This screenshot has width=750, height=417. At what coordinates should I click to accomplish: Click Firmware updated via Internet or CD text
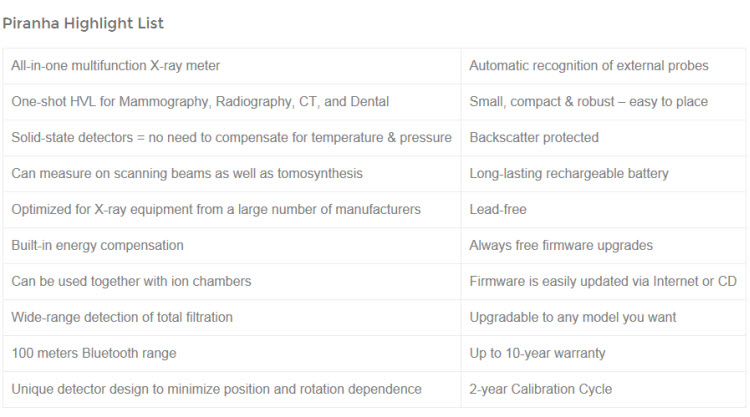(603, 282)
